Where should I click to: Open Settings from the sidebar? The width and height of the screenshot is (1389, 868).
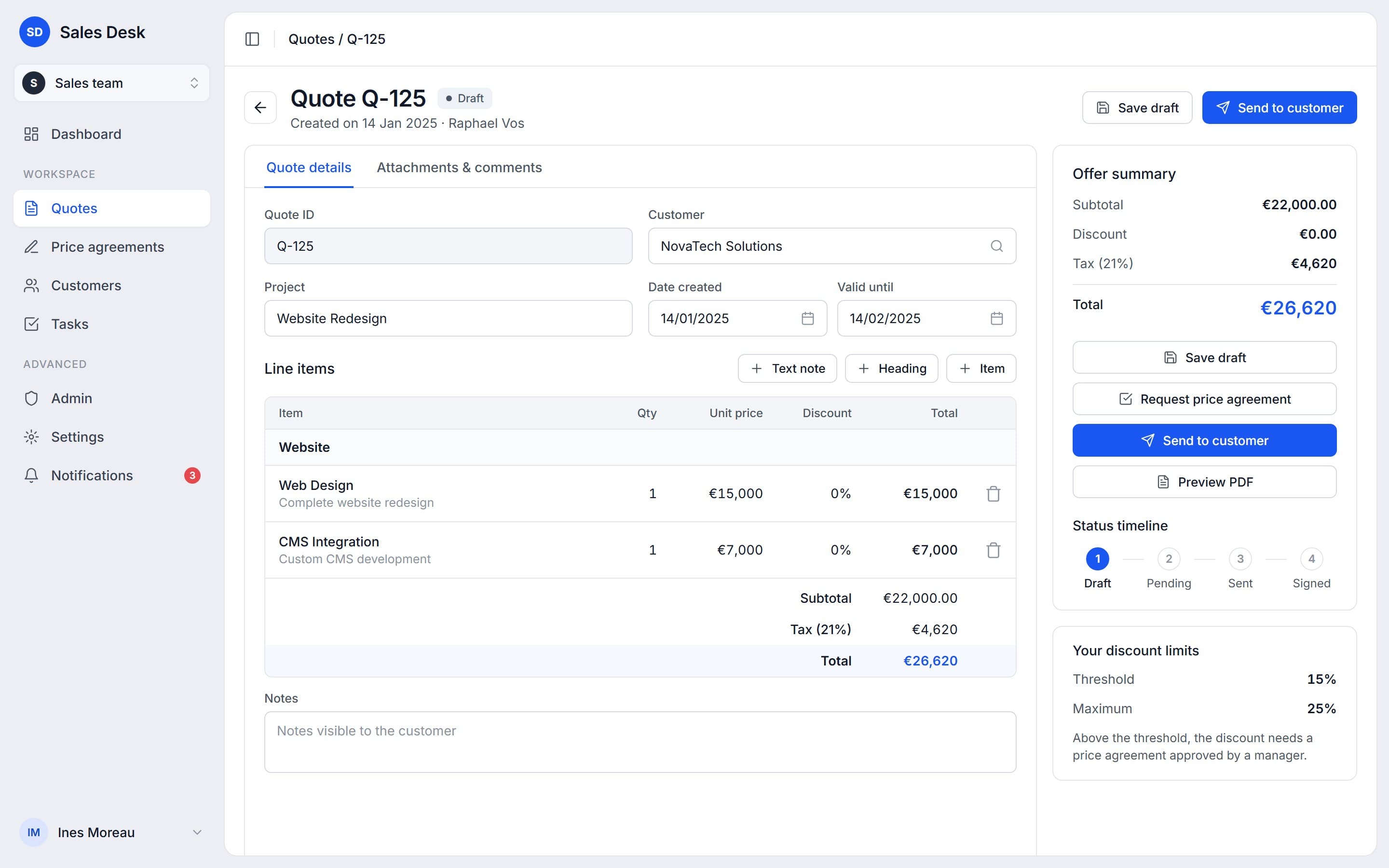112,437
